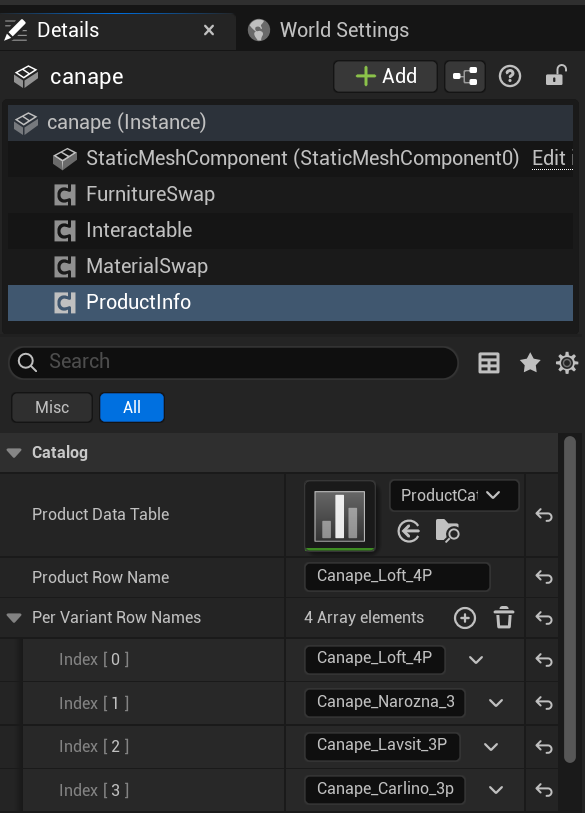Reset Product Row Name to default

pos(544,577)
